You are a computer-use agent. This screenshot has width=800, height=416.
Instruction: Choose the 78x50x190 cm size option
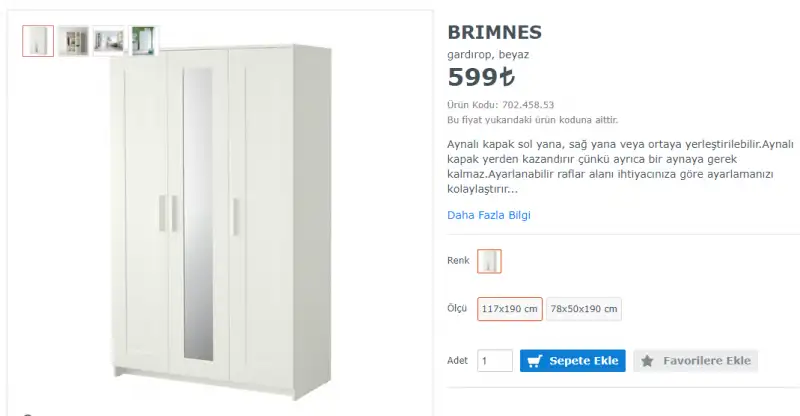[584, 309]
